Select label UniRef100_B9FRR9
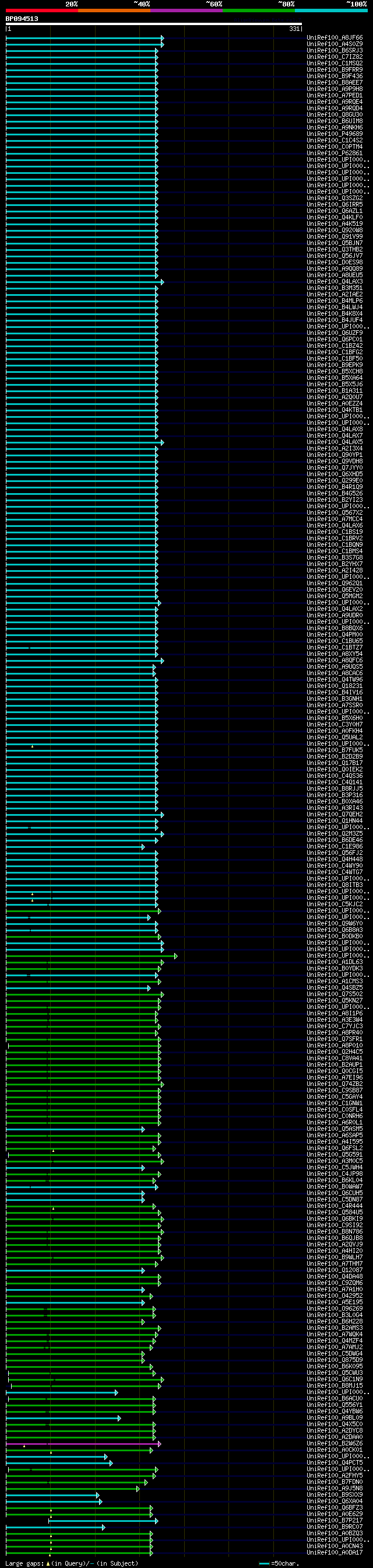The height and width of the screenshot is (1568, 373). click(335, 69)
